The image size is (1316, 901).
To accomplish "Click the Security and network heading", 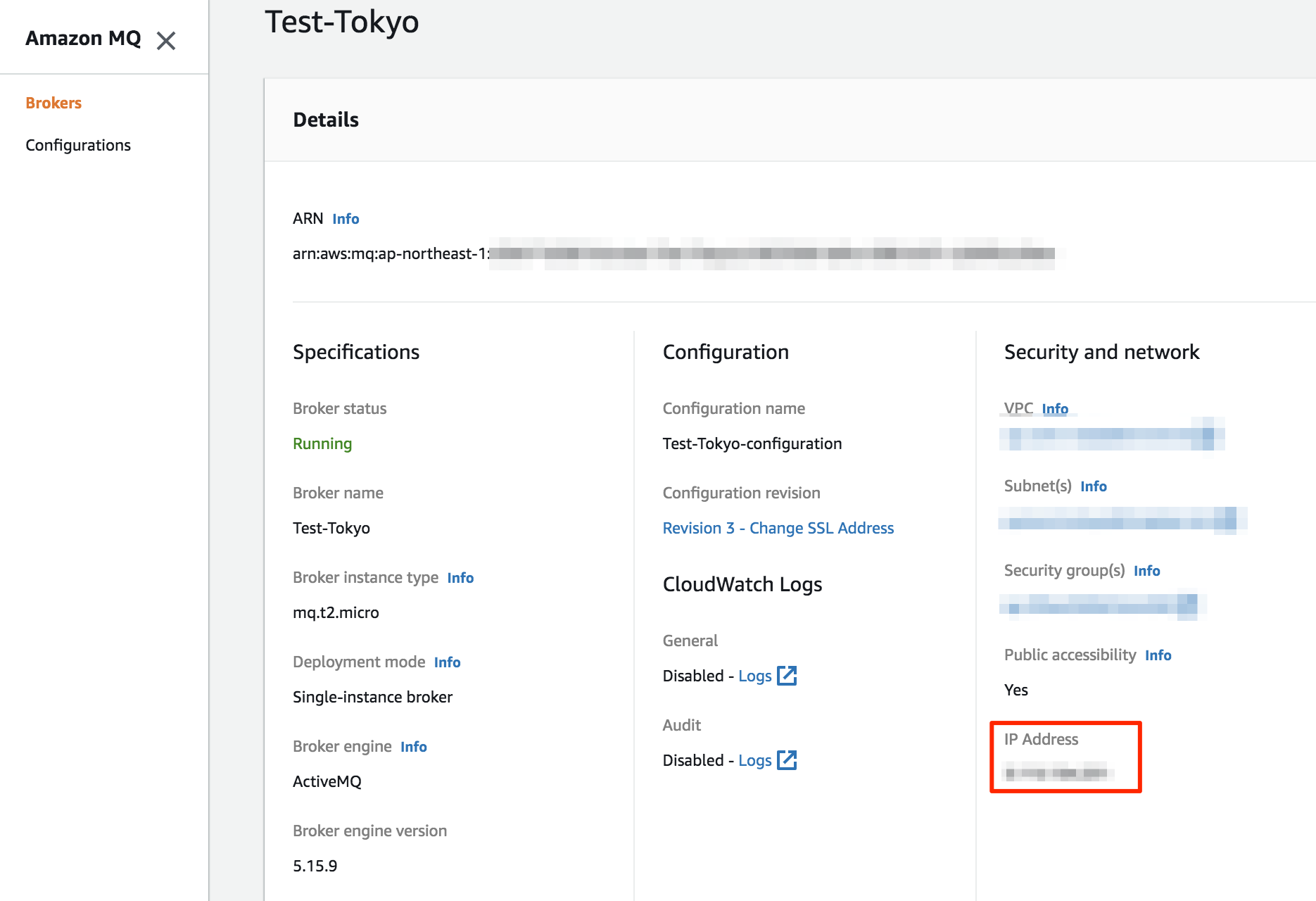I will [1101, 352].
